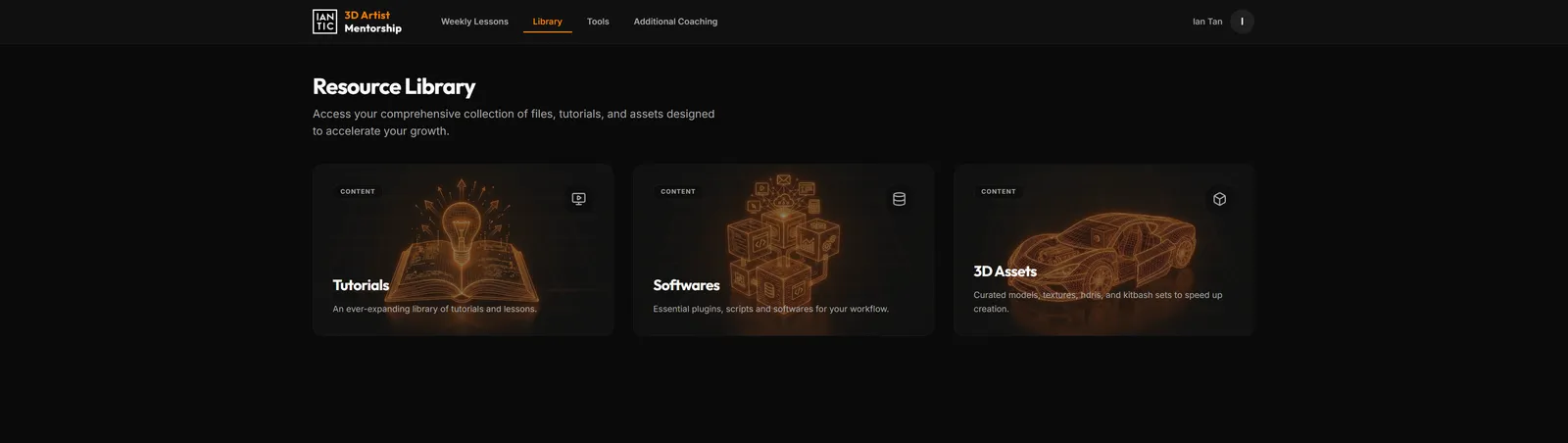
Task: Click 'Curated models, textures, hdris' description
Action: tap(1098, 302)
